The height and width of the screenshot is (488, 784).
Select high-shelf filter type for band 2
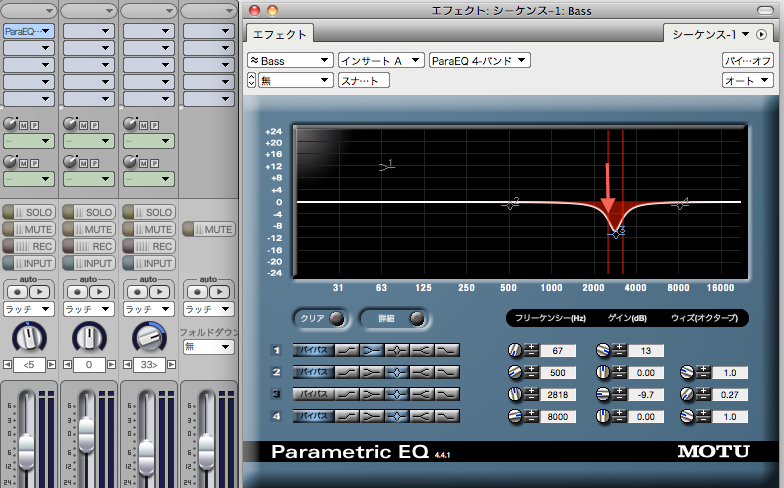(x=422, y=372)
